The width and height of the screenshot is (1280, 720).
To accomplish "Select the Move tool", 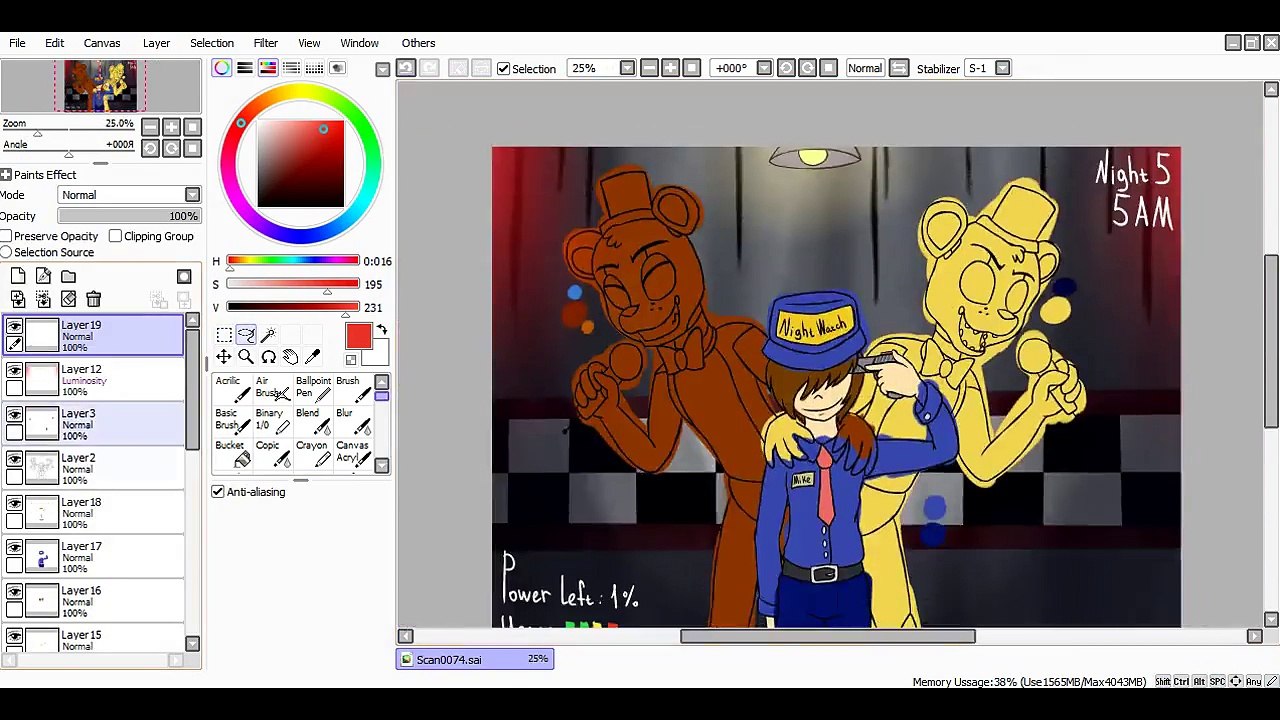I will [224, 357].
